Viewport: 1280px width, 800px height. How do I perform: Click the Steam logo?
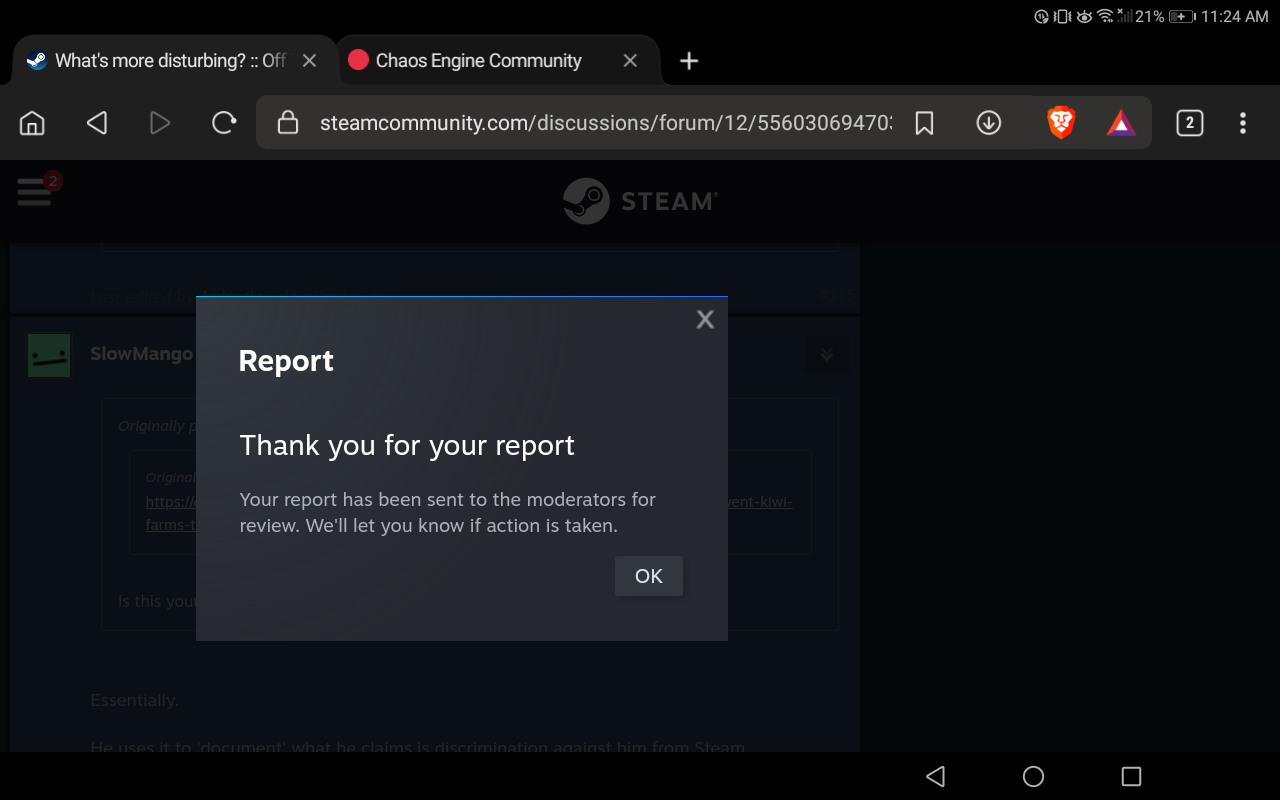tap(640, 201)
